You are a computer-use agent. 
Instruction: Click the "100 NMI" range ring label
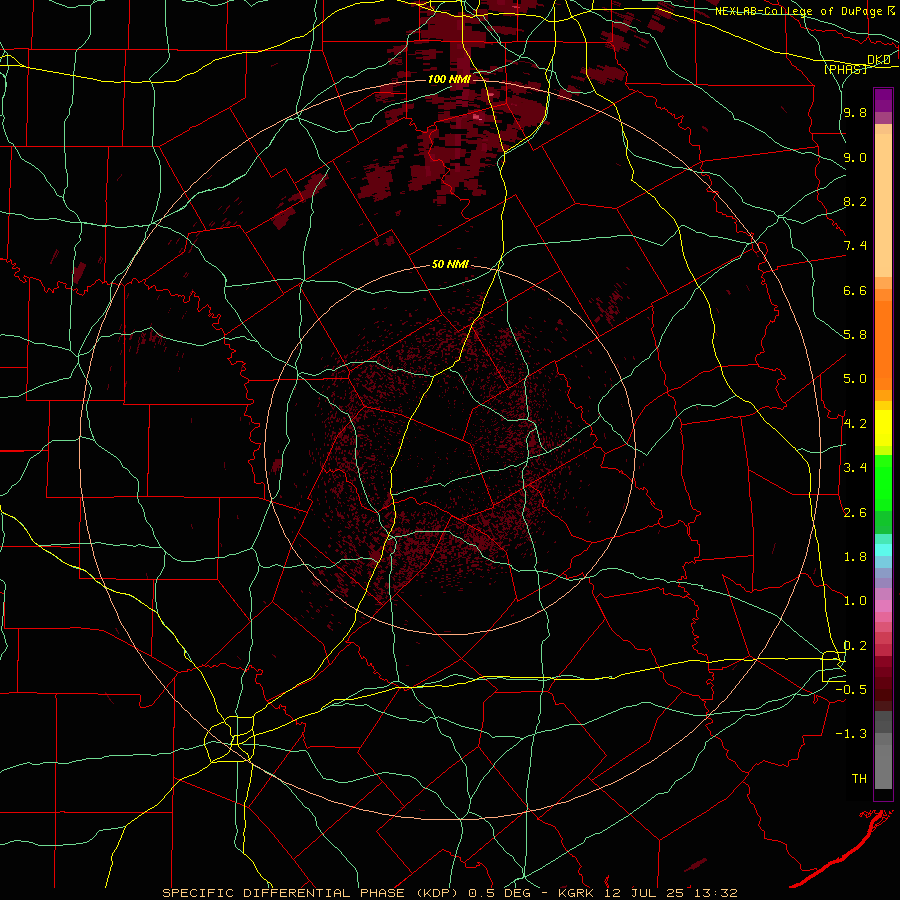coord(449,79)
